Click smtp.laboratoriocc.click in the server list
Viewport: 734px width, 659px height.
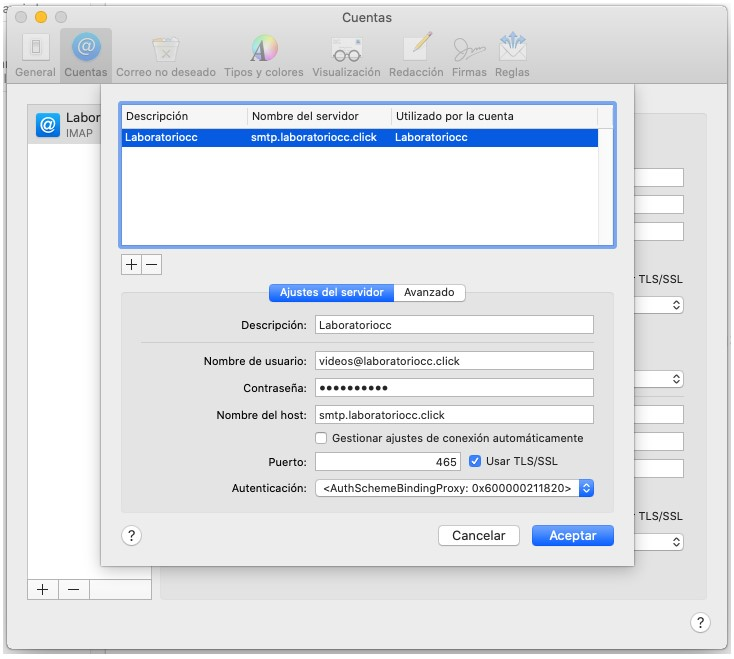coord(314,138)
